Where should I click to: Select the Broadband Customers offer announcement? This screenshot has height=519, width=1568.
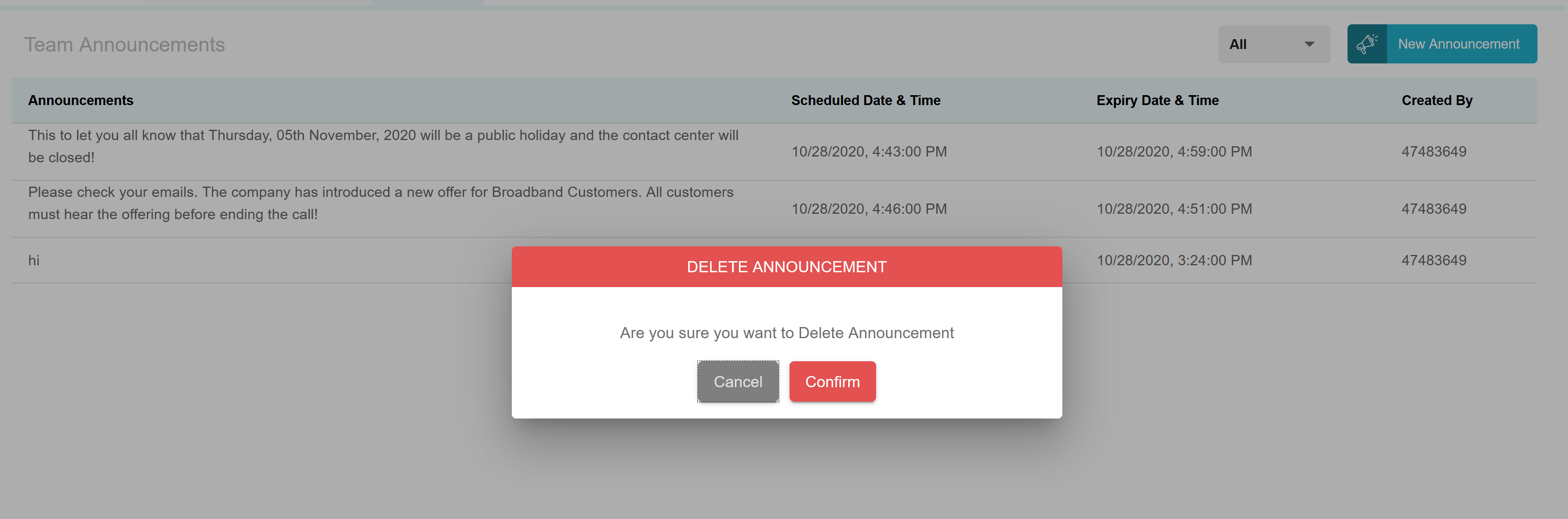pos(381,203)
